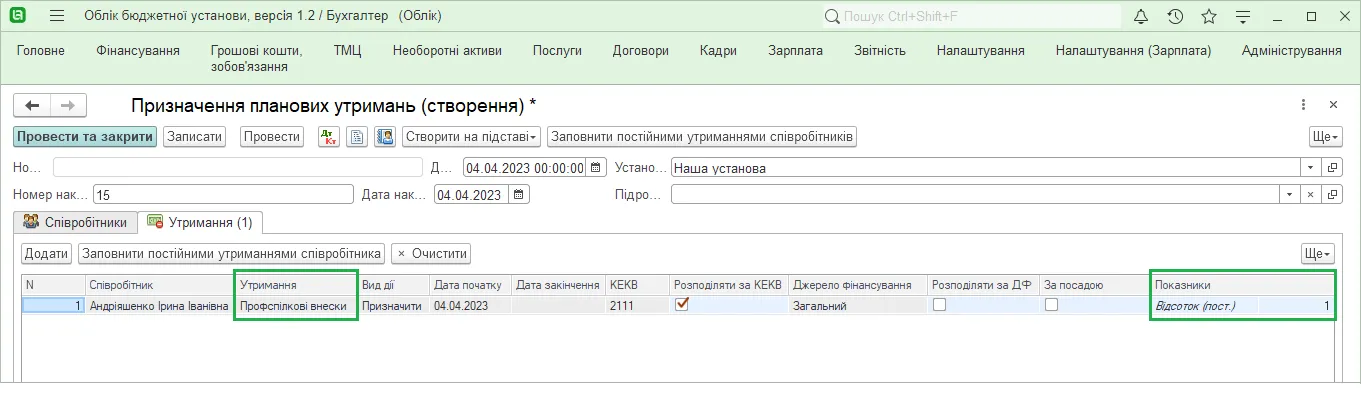
Task: Show the Дт/Кт document postings icon
Action: (329, 137)
